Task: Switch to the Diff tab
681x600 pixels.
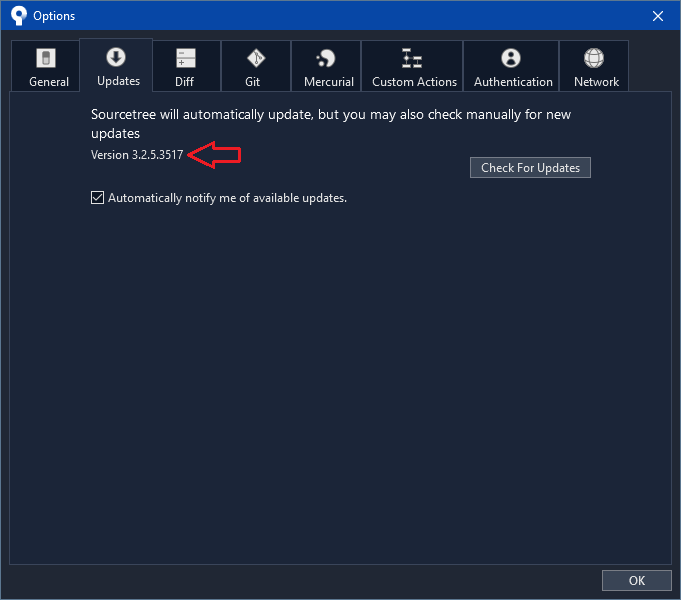Action: point(186,66)
